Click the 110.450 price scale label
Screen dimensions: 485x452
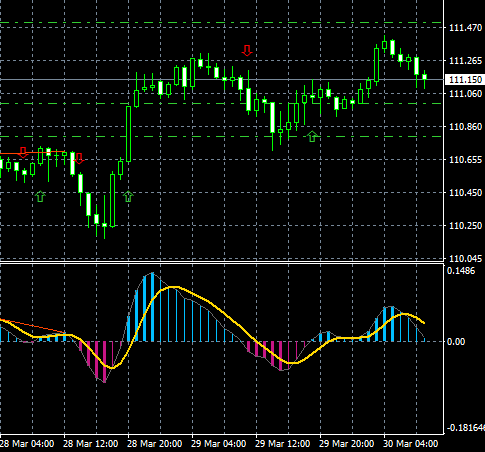(465, 193)
